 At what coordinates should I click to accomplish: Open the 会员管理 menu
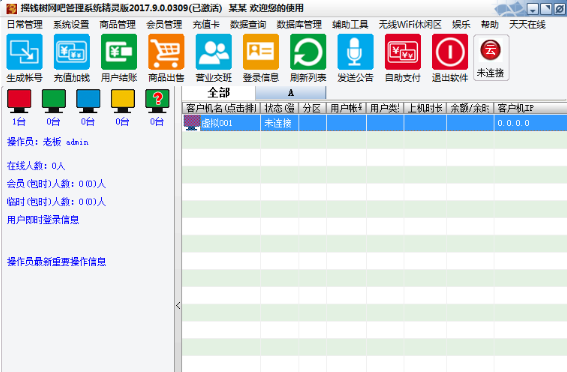click(164, 25)
